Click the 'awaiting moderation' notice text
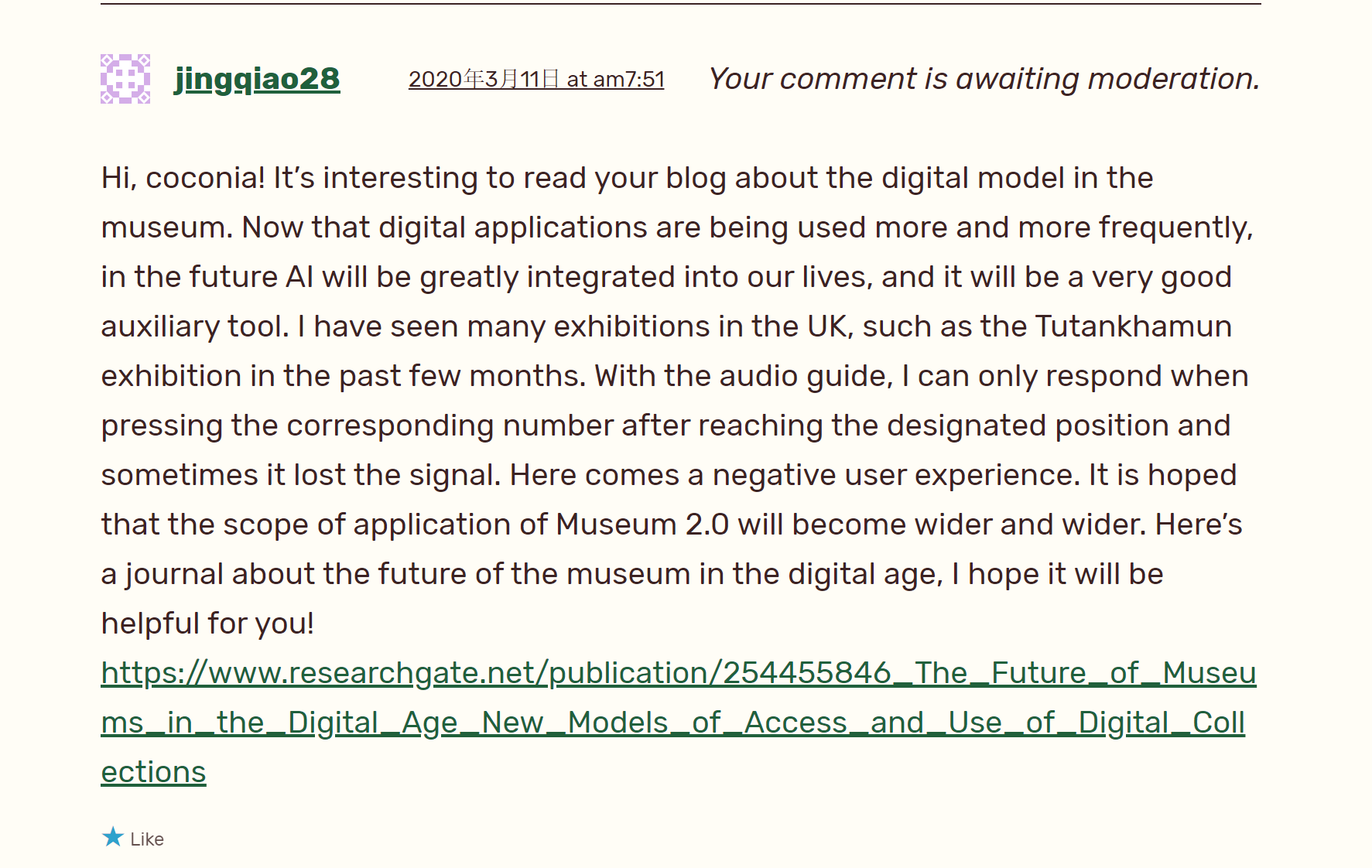 coord(984,79)
